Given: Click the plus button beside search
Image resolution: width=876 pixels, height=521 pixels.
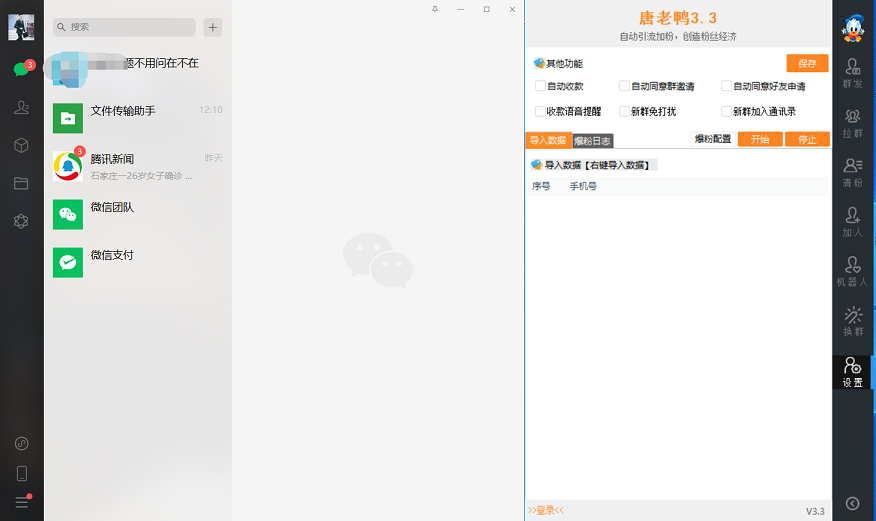Looking at the screenshot, I should click(212, 27).
